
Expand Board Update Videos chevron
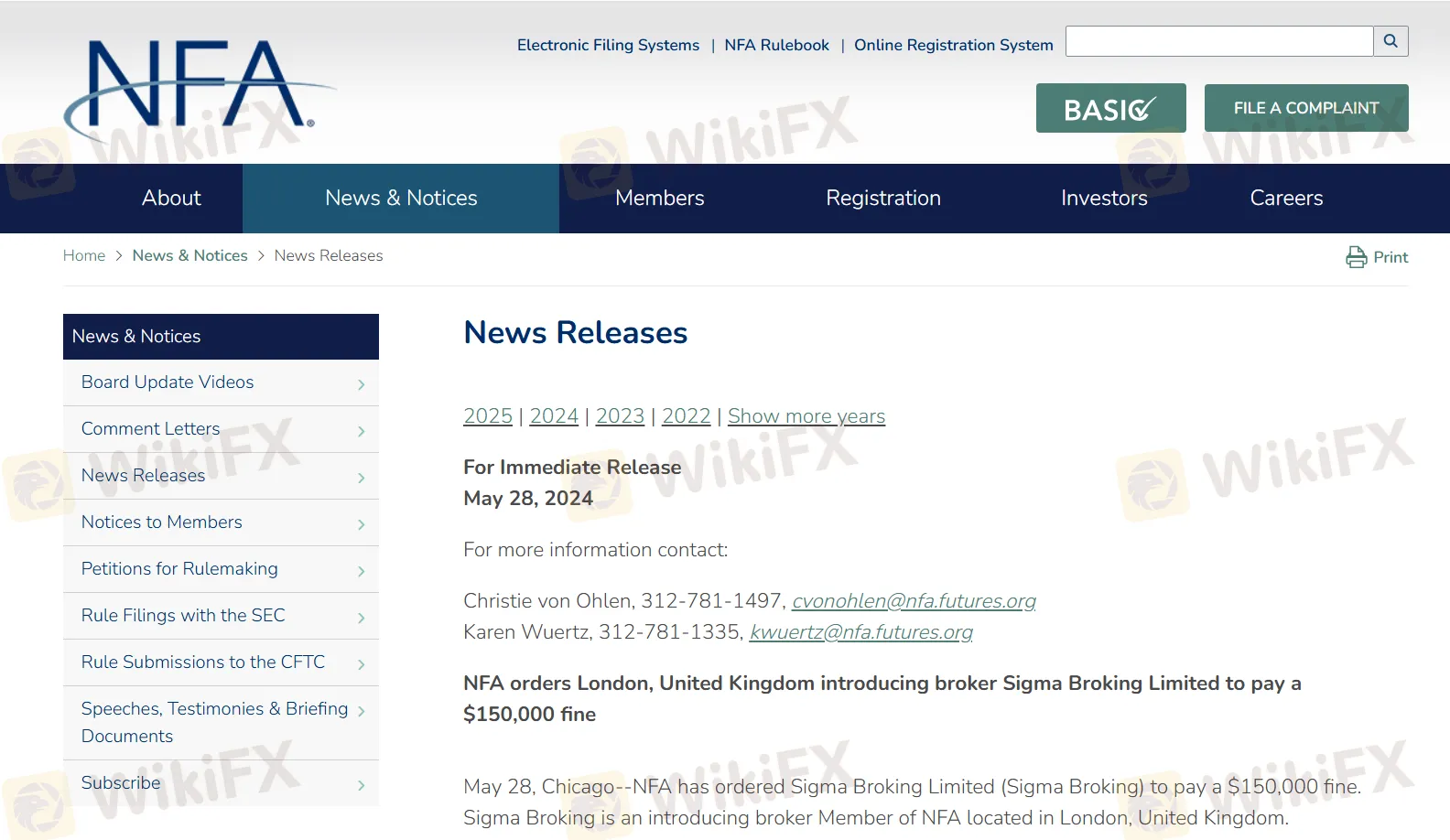tap(362, 385)
